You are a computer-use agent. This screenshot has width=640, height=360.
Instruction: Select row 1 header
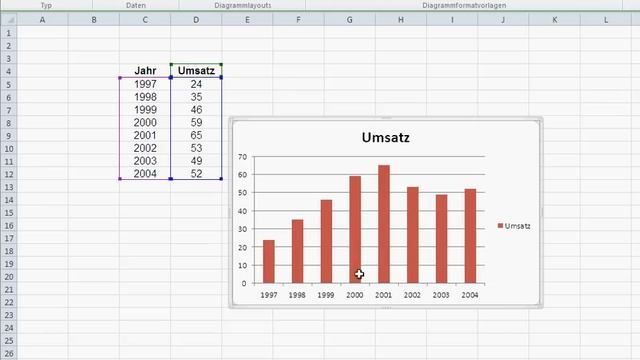[9, 33]
